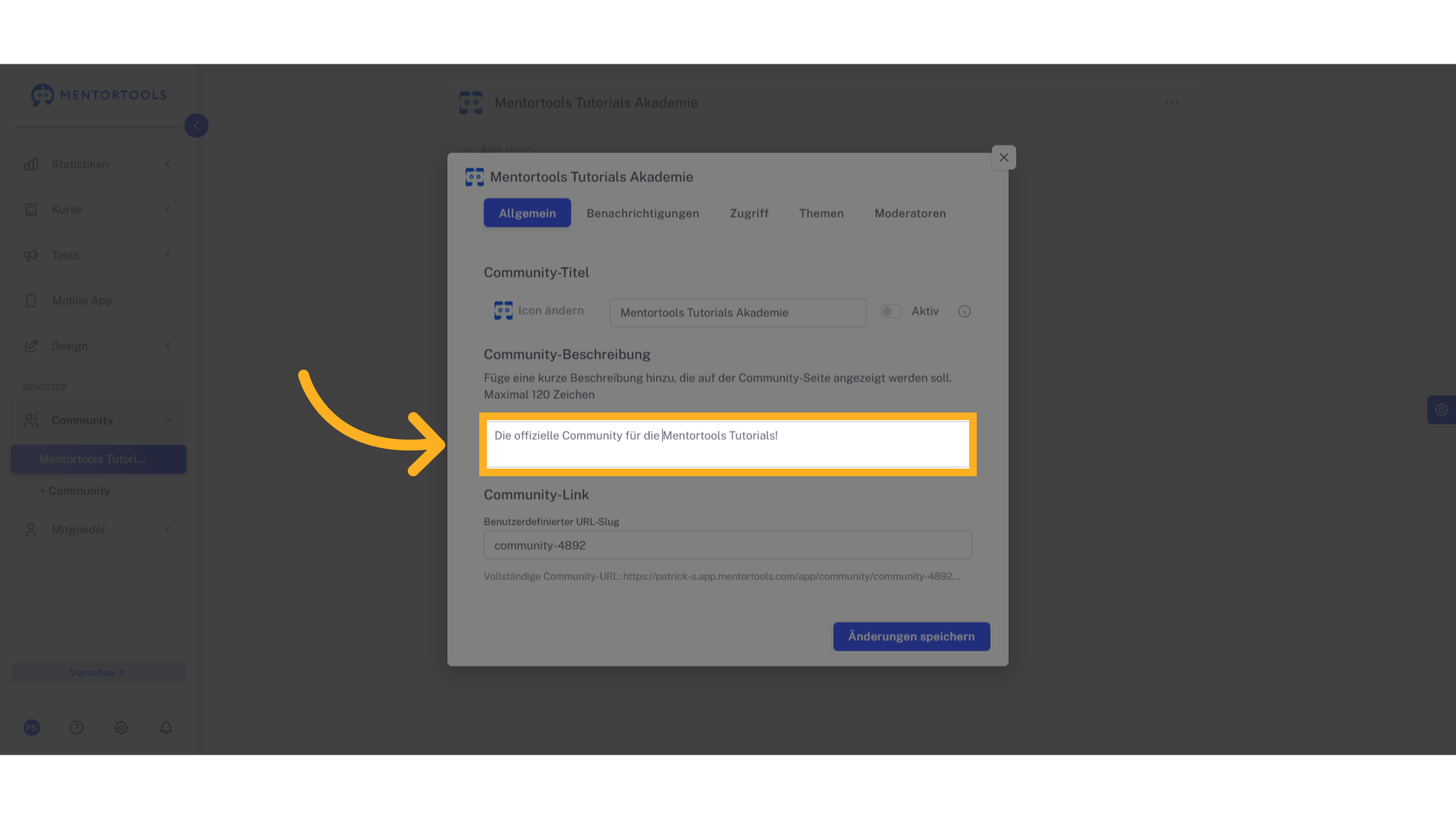Click the BENUTZER section label in sidebar

pos(45,388)
